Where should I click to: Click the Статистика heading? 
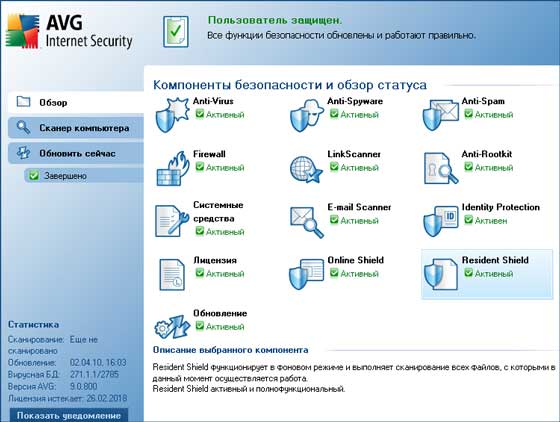tap(34, 325)
